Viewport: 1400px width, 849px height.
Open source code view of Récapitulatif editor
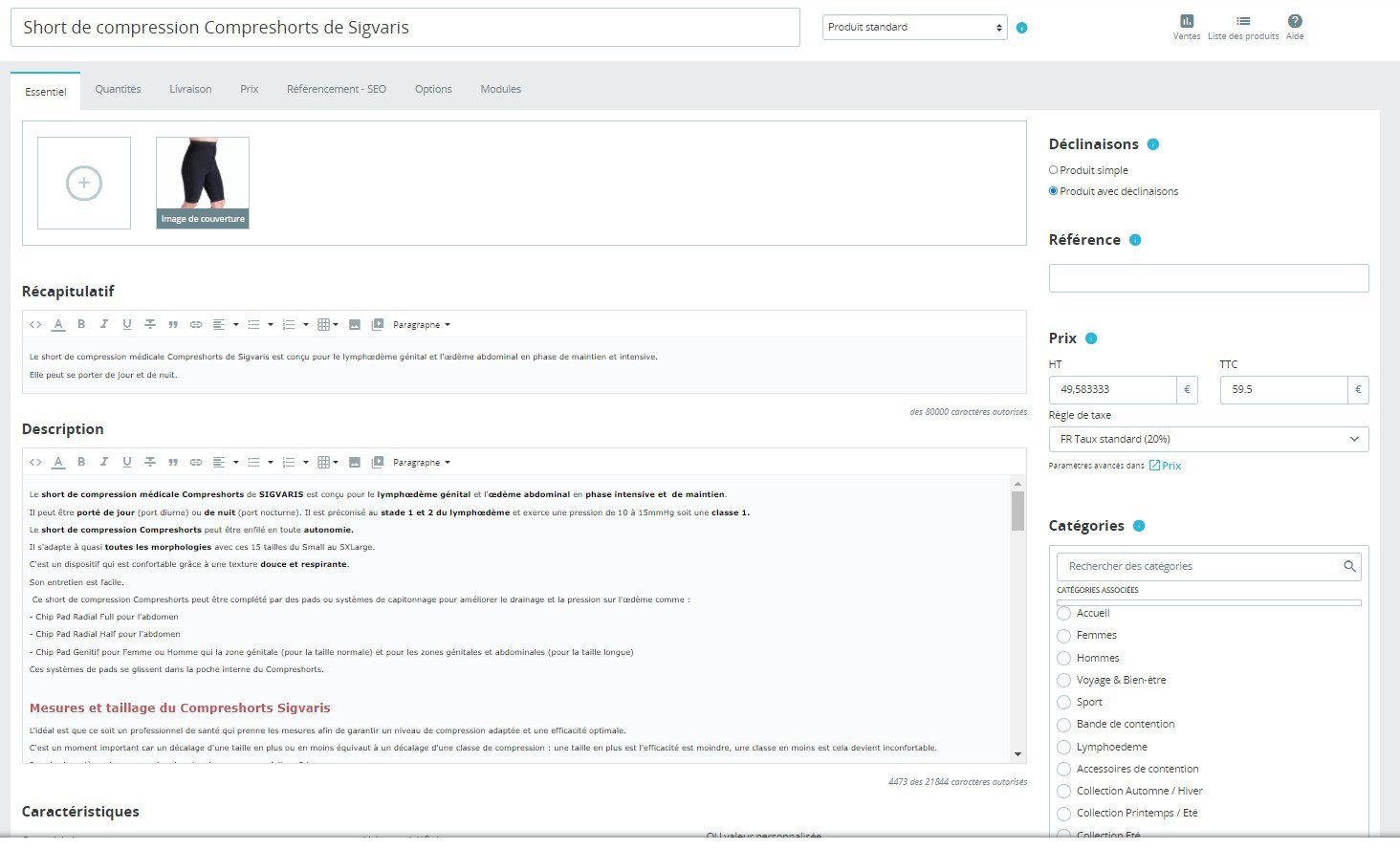[35, 324]
